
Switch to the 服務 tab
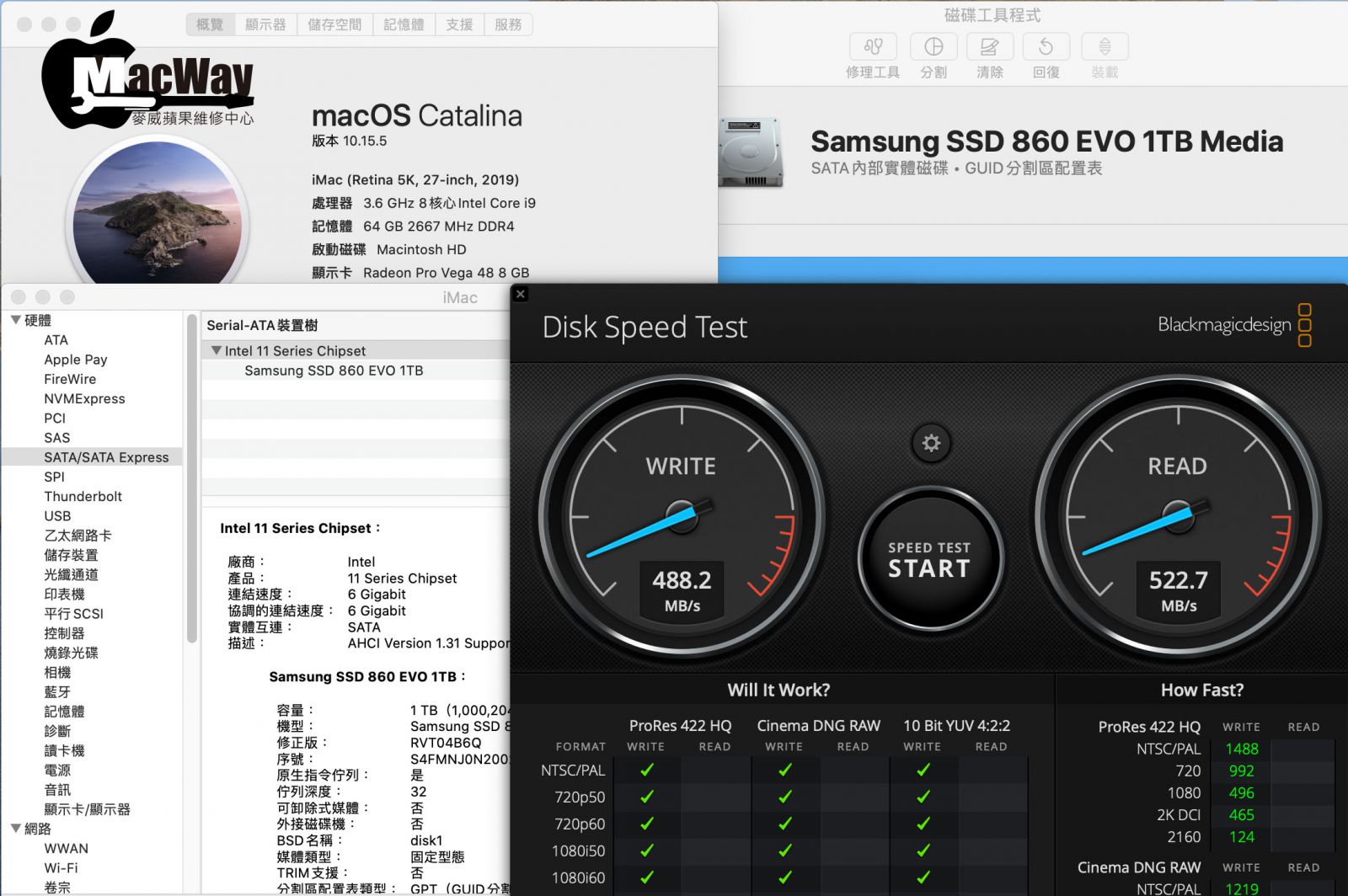(x=508, y=24)
